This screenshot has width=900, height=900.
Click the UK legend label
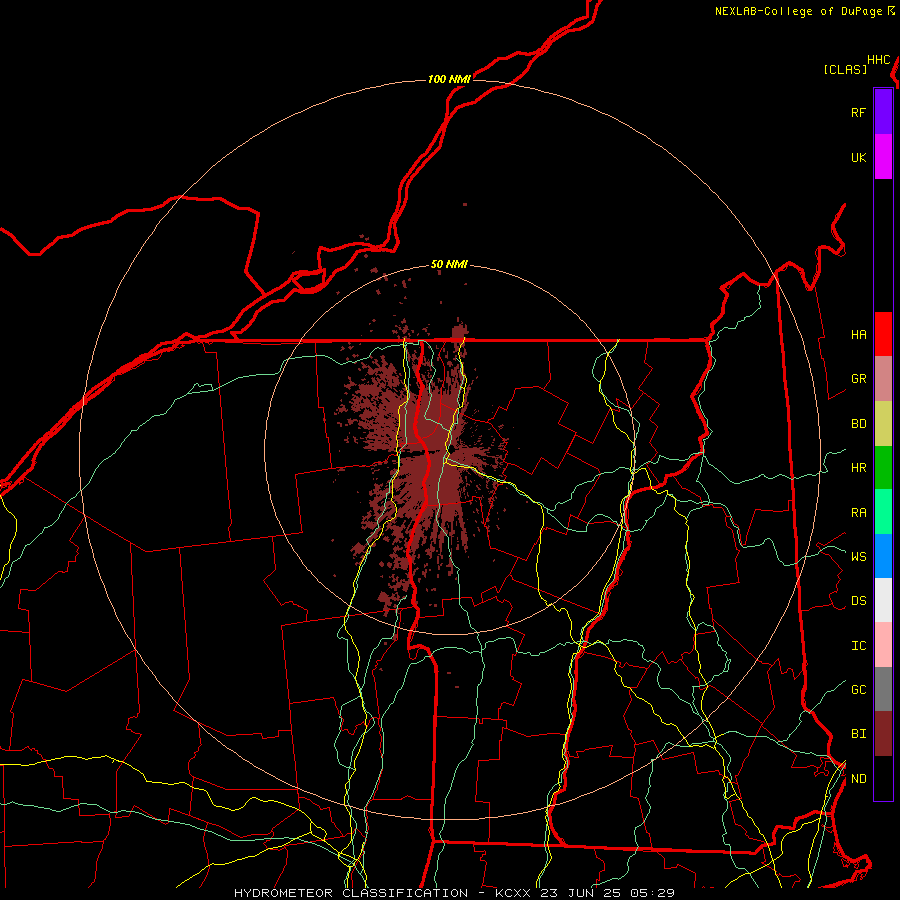858,157
